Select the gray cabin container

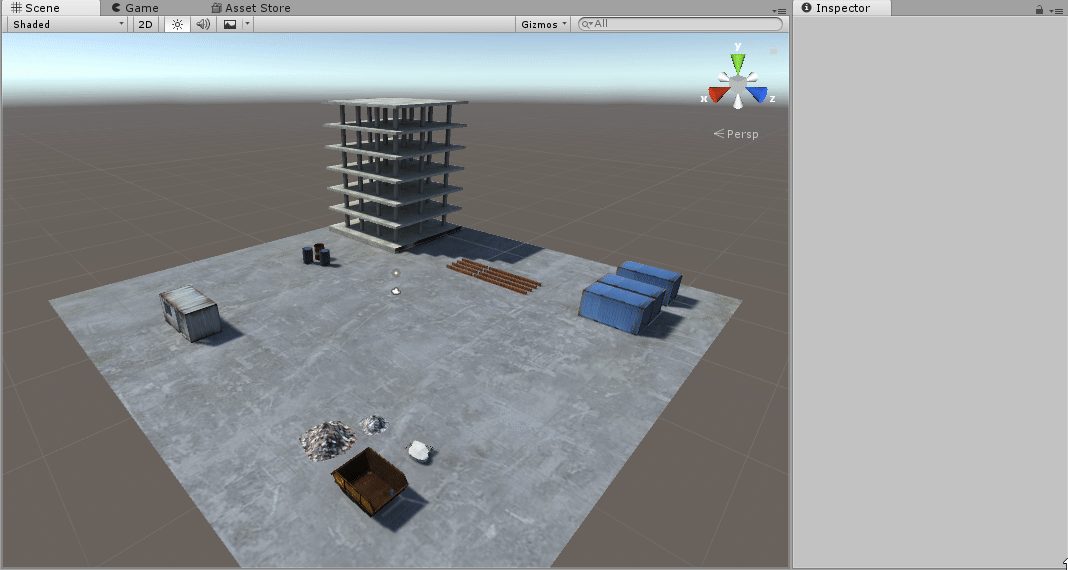tap(190, 313)
